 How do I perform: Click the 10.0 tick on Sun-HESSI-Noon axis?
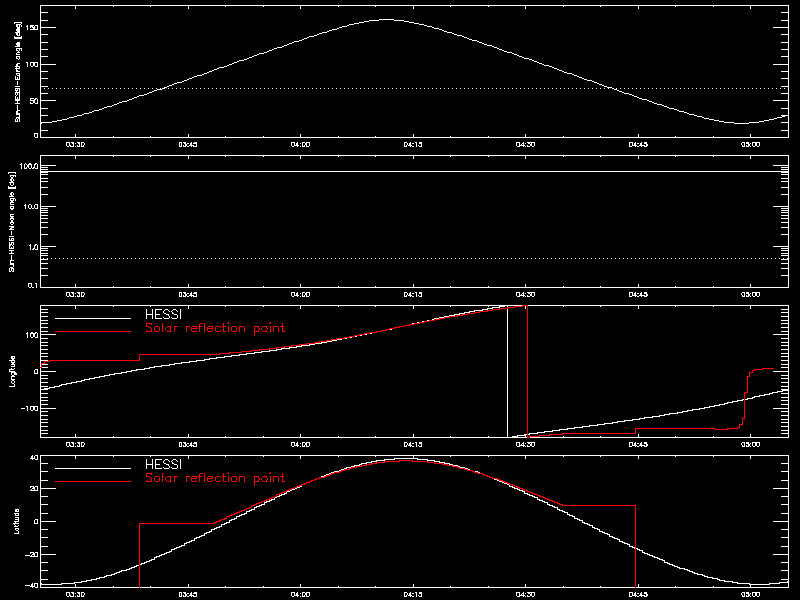(x=31, y=207)
